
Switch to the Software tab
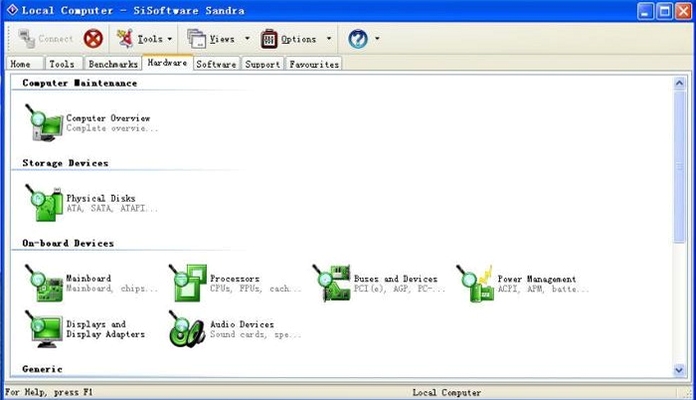tap(216, 64)
